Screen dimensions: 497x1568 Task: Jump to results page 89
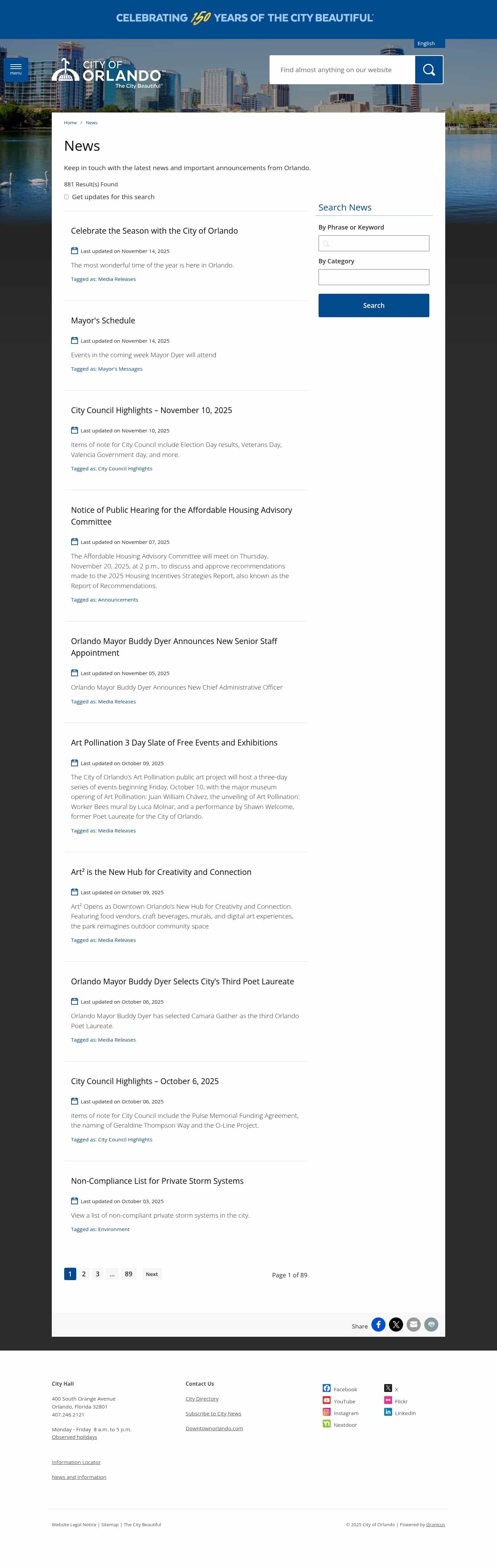tap(128, 1274)
